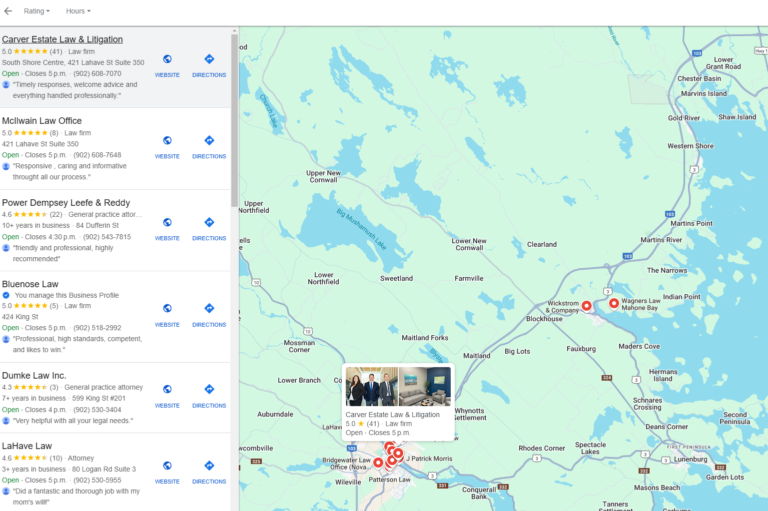Open website icon for Power Dempsey Leefe & Reddy
Screen dimensions: 768x511
[167, 222]
